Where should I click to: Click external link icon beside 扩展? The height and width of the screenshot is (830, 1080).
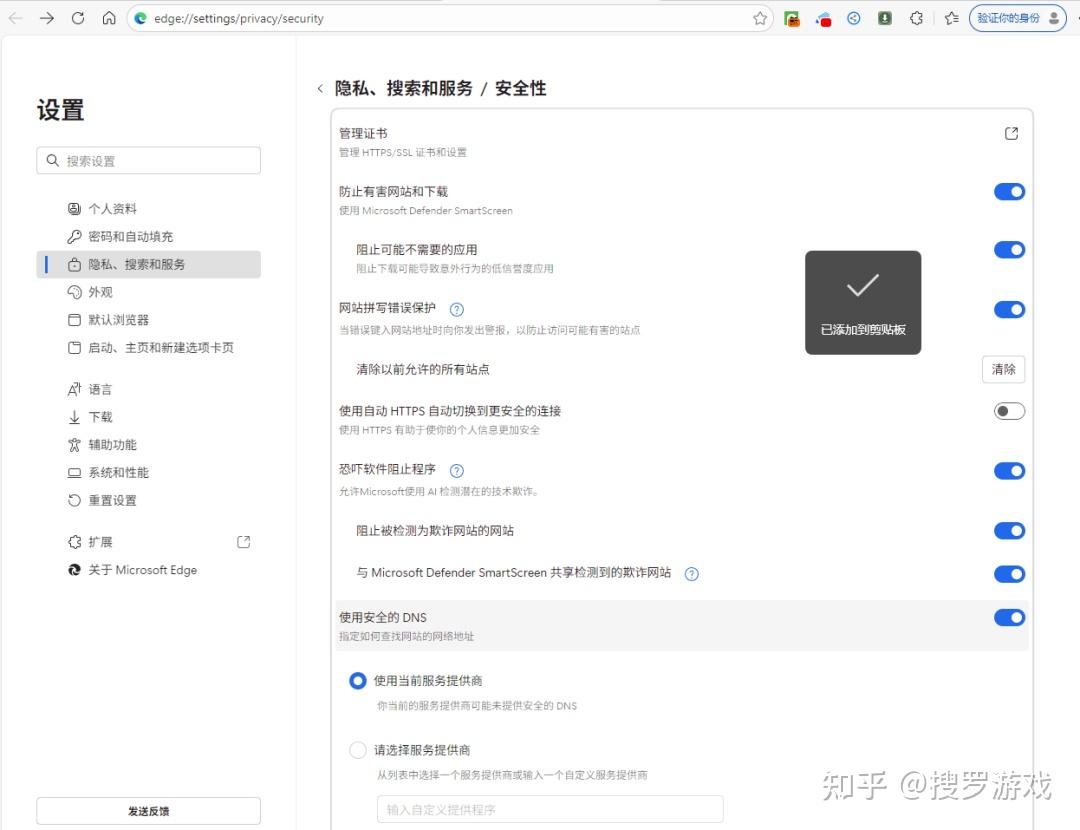[x=243, y=542]
